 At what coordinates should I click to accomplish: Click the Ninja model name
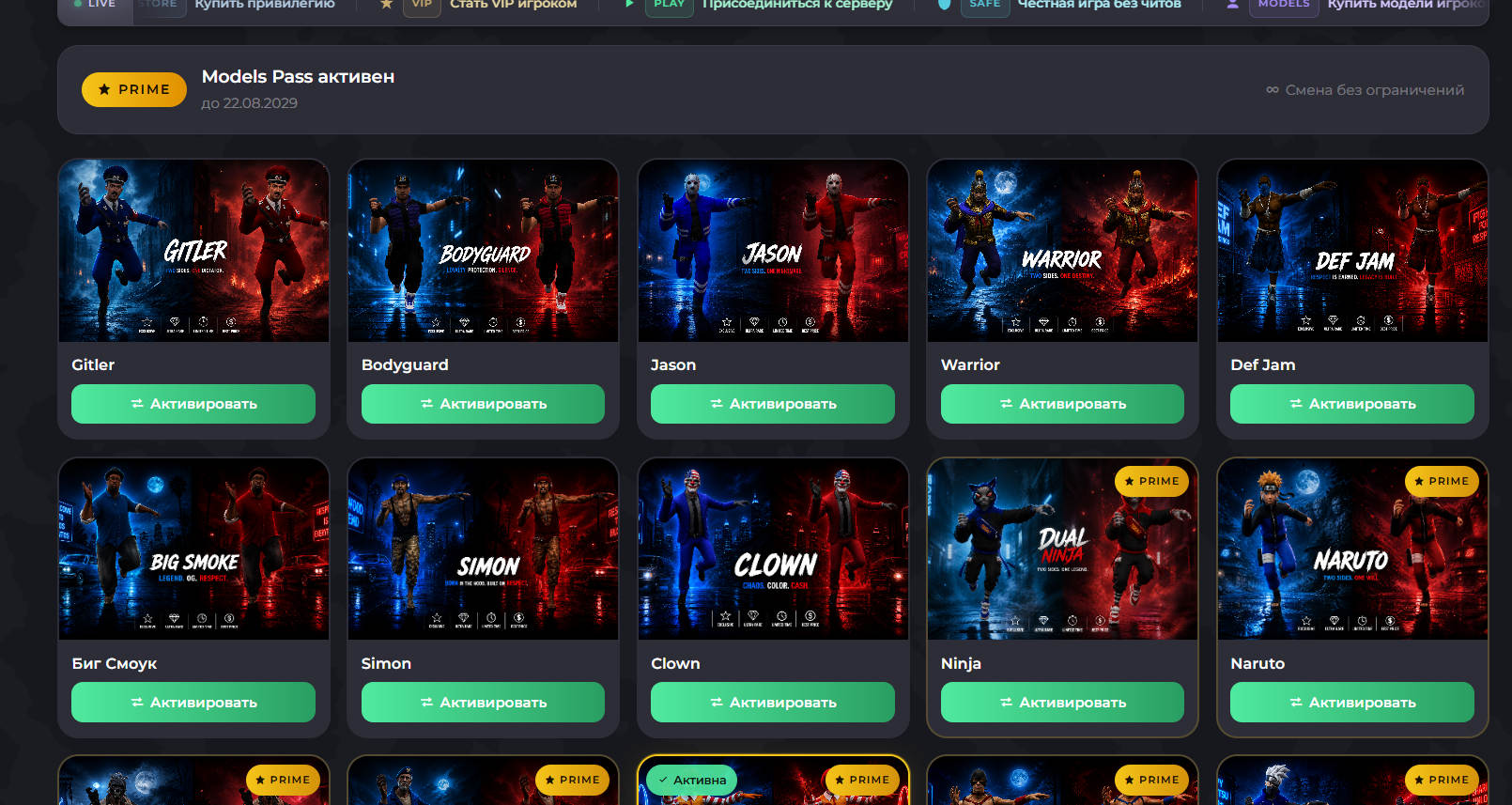pyautogui.click(x=961, y=663)
